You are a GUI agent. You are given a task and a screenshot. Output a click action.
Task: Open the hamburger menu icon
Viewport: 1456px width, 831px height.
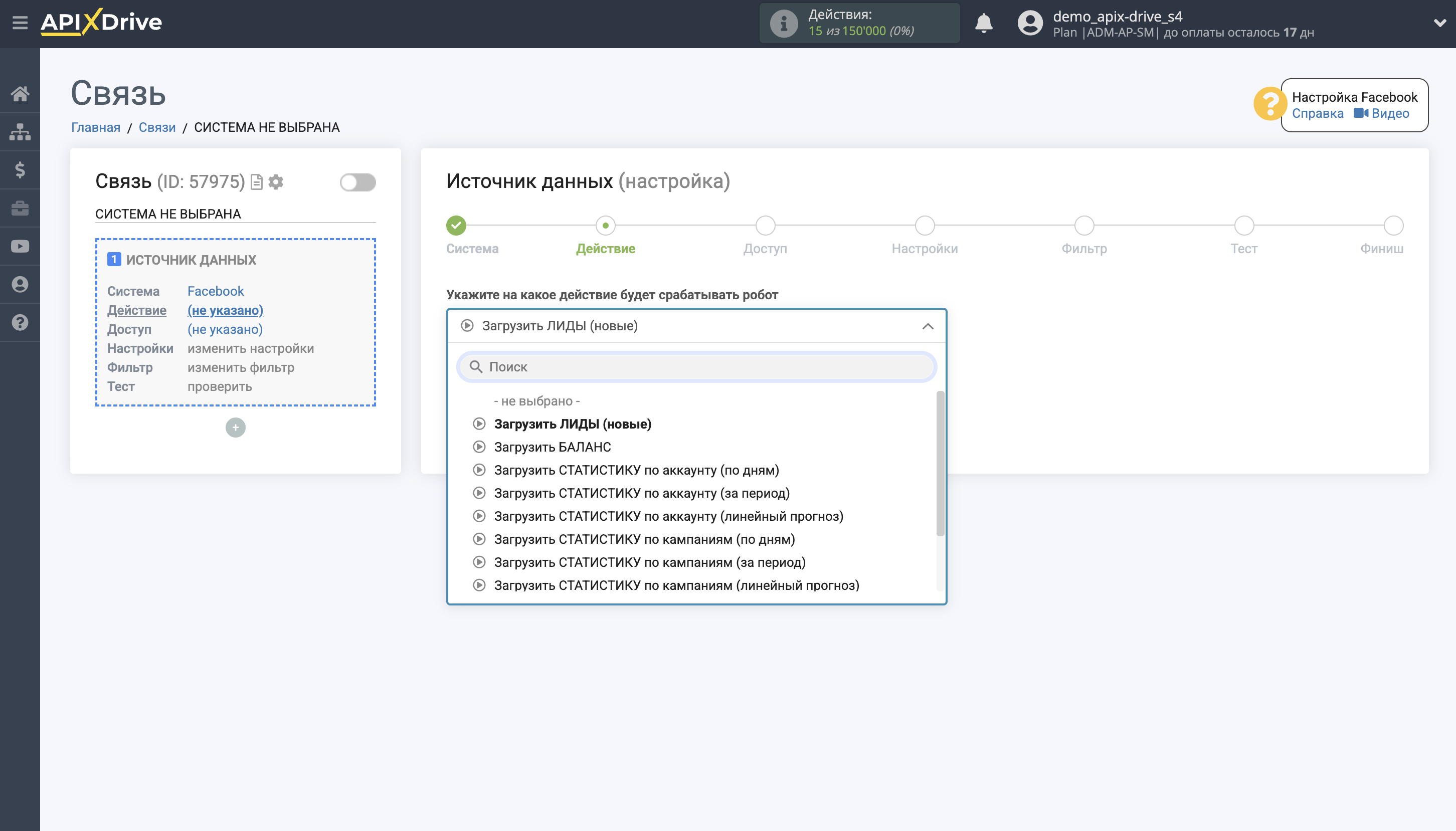tap(20, 23)
